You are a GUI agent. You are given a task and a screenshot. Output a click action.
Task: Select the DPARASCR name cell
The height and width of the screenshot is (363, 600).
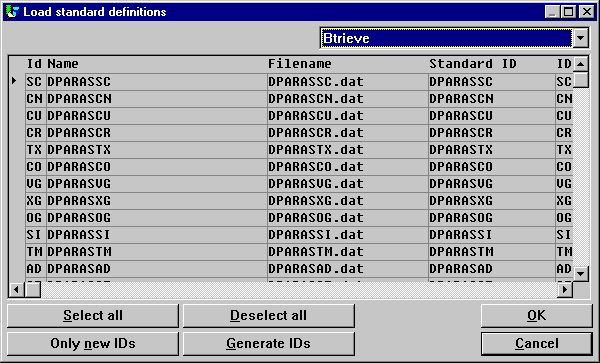coord(157,133)
